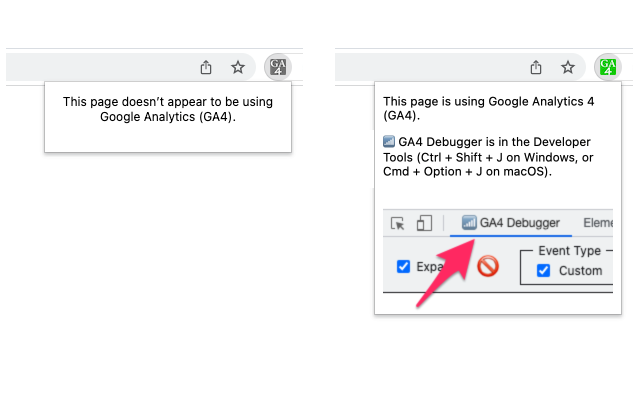The width and height of the screenshot is (640, 400).
Task: Select the inspect element cursor icon
Action: click(398, 224)
